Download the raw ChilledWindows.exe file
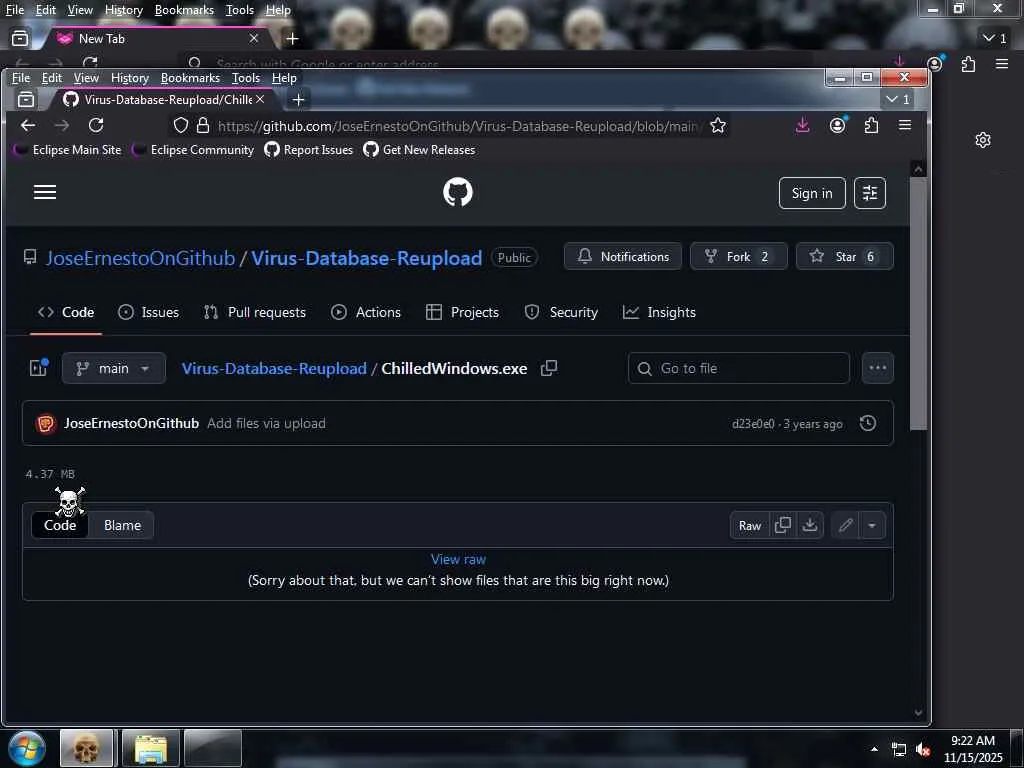Image resolution: width=1024 pixels, height=768 pixels. tap(810, 525)
